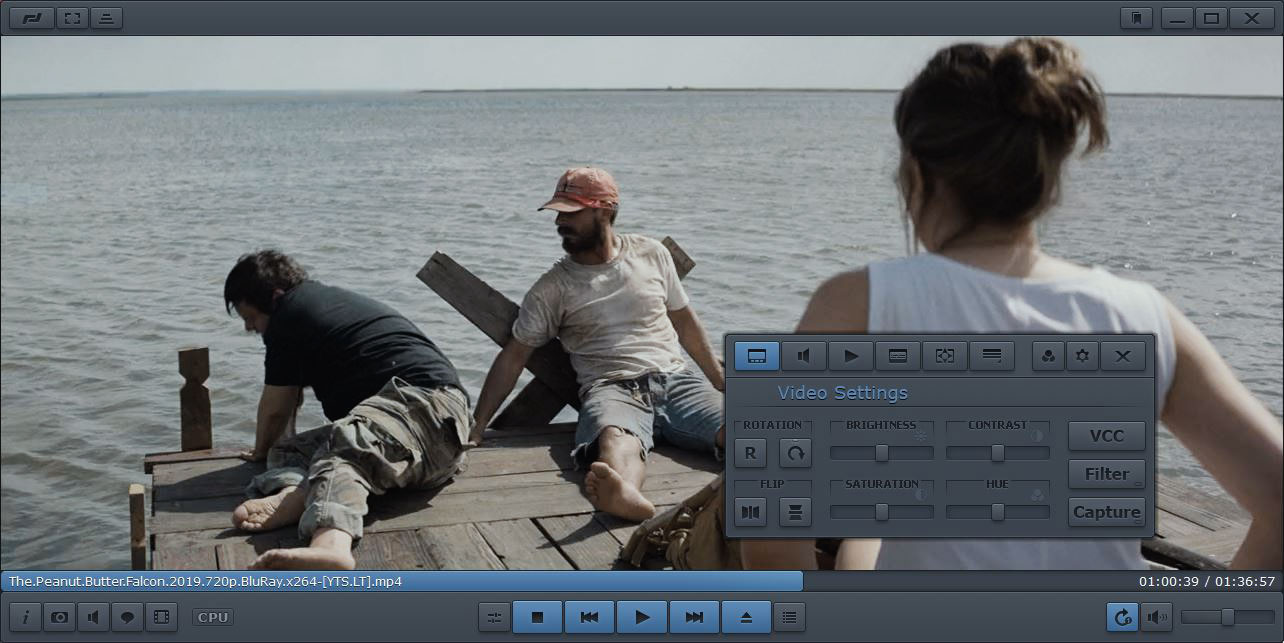Open the control panel with the sliders icon
1284x643 pixels.
494,617
